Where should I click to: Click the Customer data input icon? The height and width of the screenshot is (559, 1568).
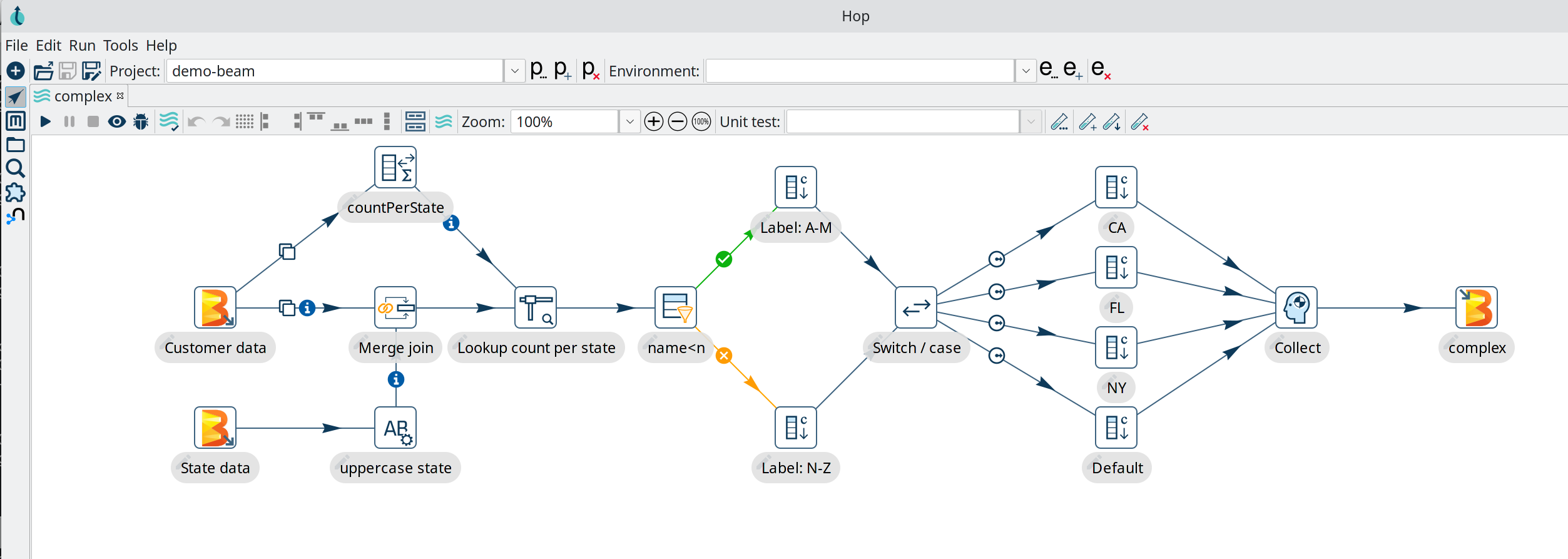pos(215,307)
